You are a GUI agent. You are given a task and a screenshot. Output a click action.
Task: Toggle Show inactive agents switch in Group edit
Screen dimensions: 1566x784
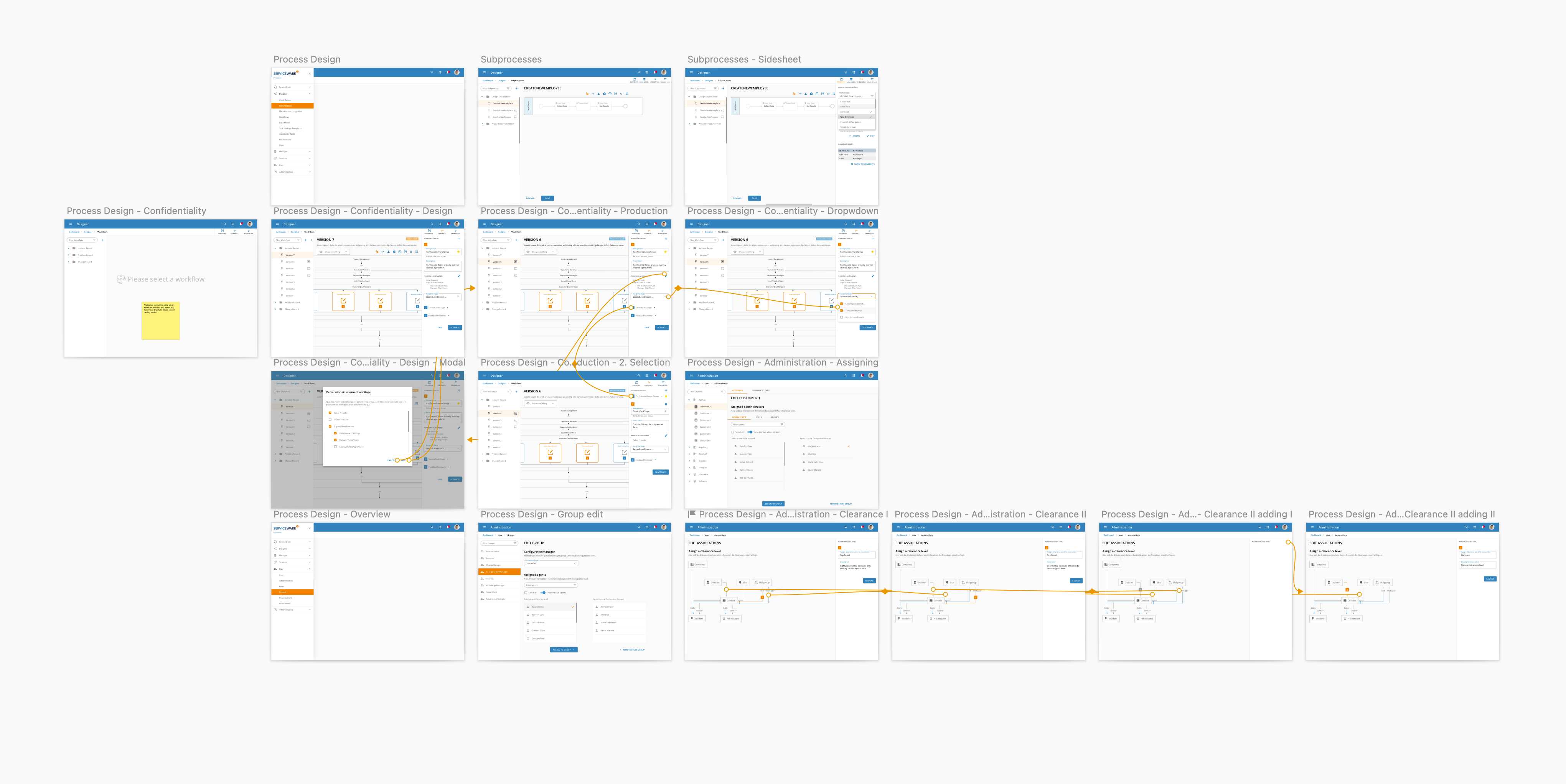pos(543,593)
